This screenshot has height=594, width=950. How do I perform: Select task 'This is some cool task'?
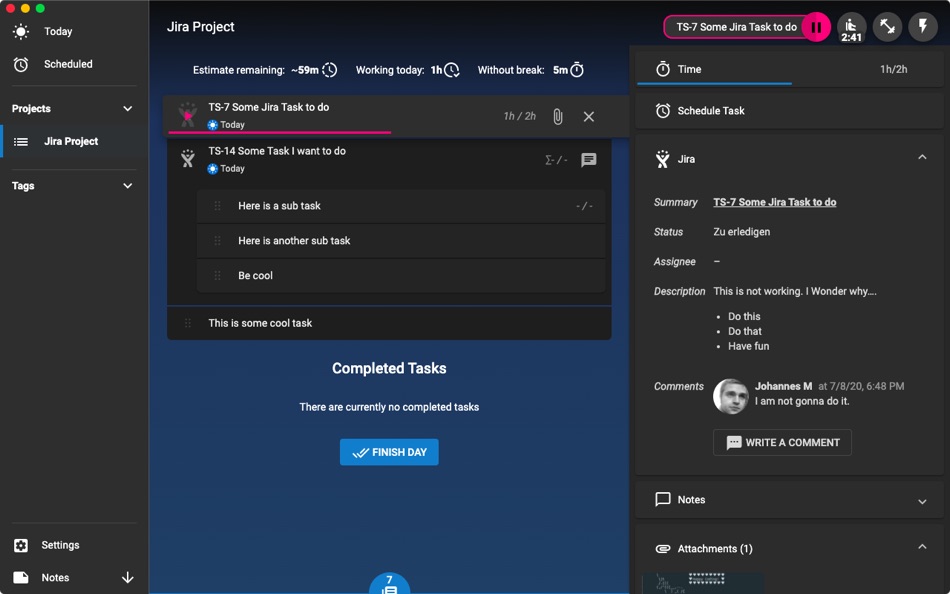(389, 323)
